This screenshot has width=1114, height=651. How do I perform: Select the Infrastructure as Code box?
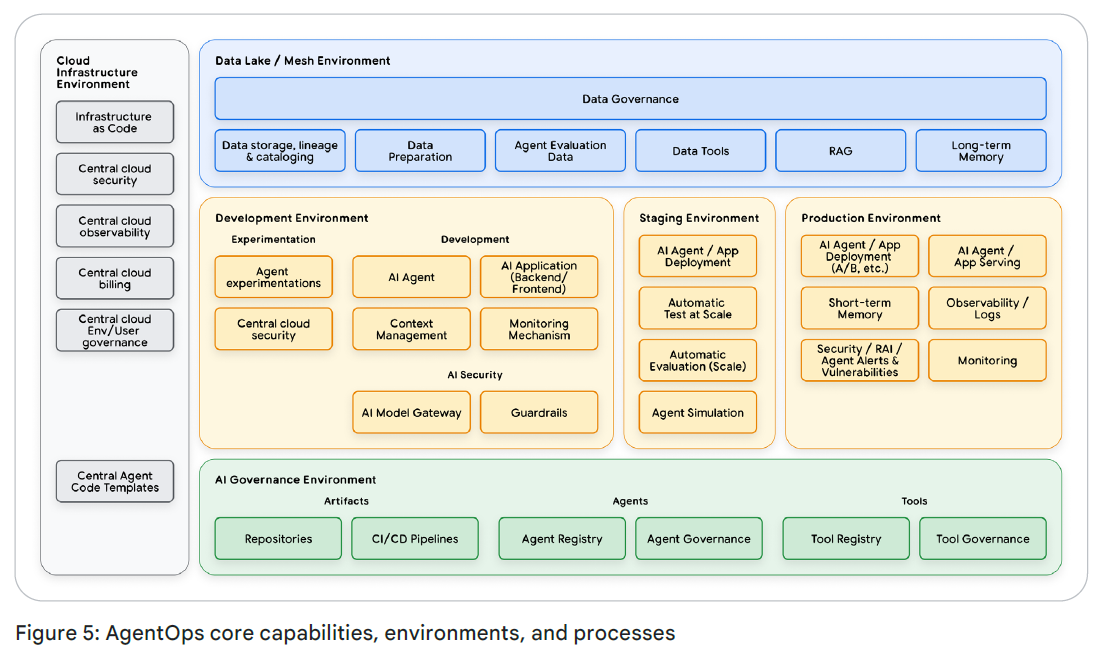[x=114, y=122]
